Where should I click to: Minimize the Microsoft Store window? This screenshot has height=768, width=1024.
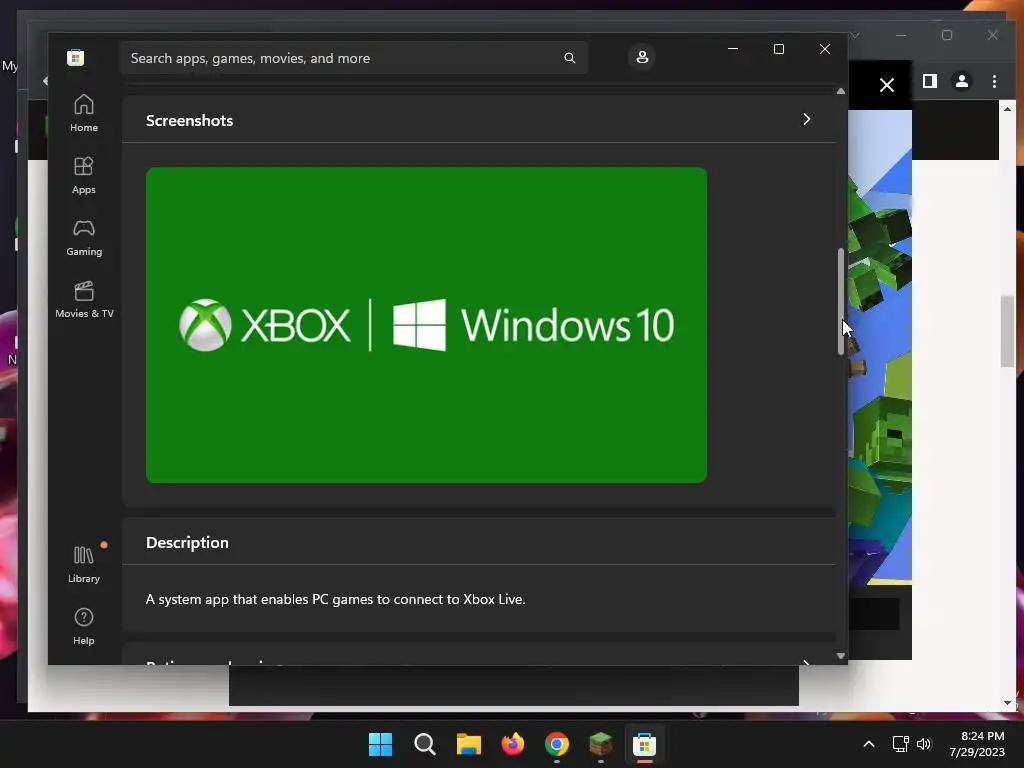tap(733, 49)
